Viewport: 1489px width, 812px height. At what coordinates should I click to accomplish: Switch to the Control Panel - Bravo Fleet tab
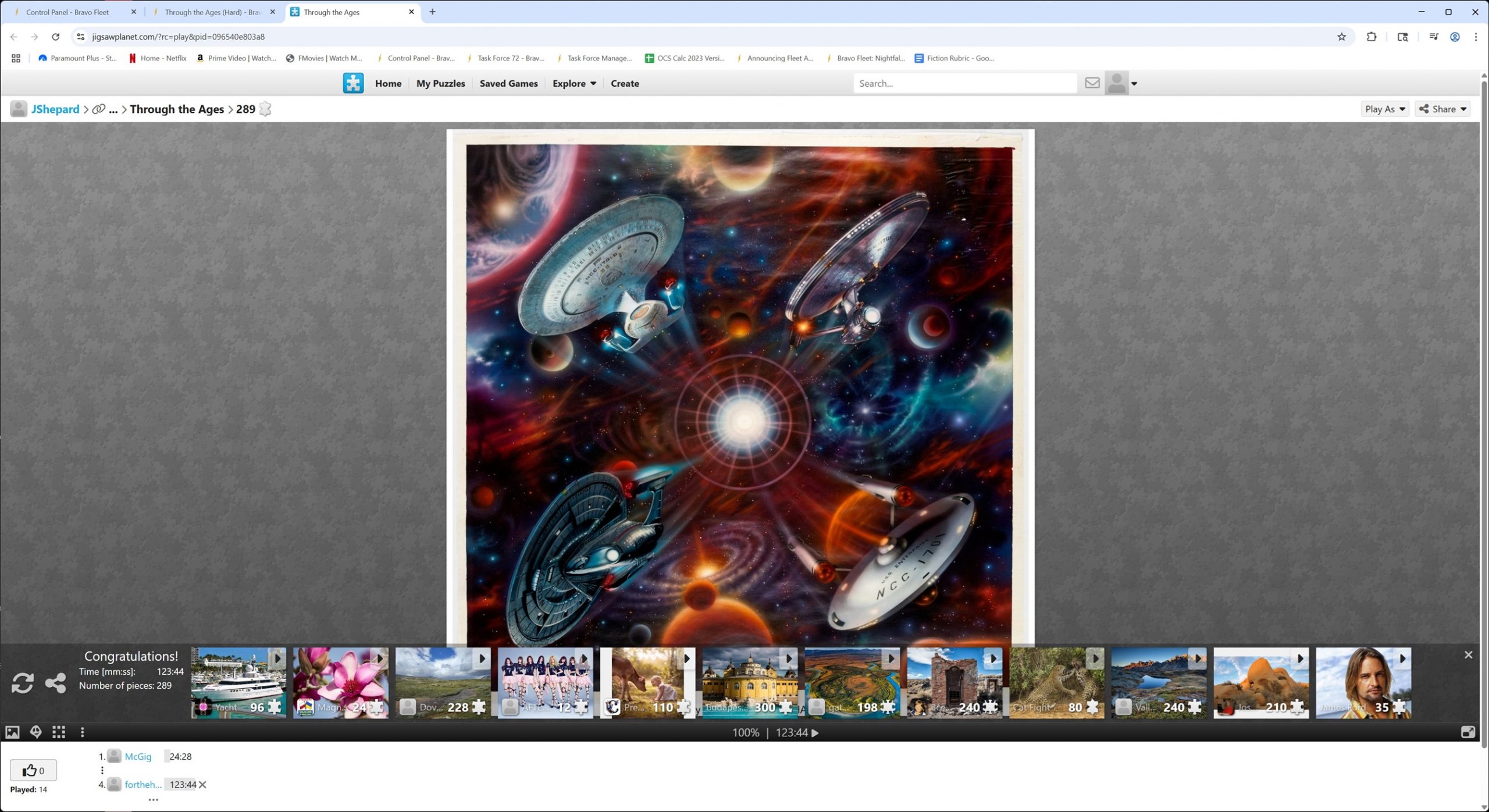click(x=73, y=12)
